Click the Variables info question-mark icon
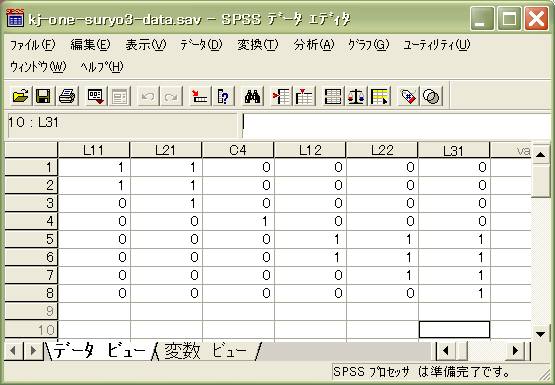This screenshot has height=385, width=555. [x=223, y=96]
